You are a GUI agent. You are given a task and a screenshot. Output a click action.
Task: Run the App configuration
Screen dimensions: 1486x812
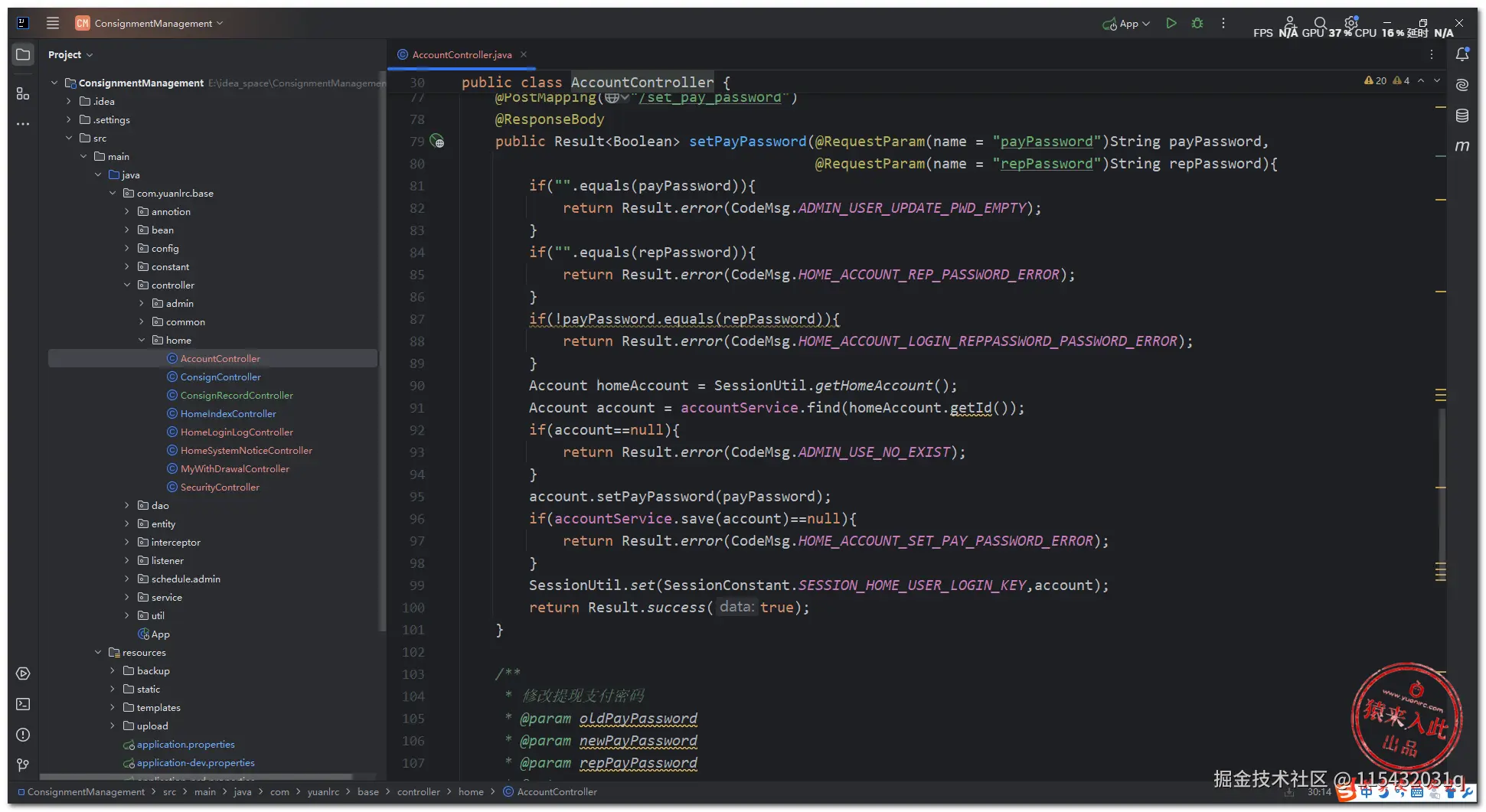1171,23
